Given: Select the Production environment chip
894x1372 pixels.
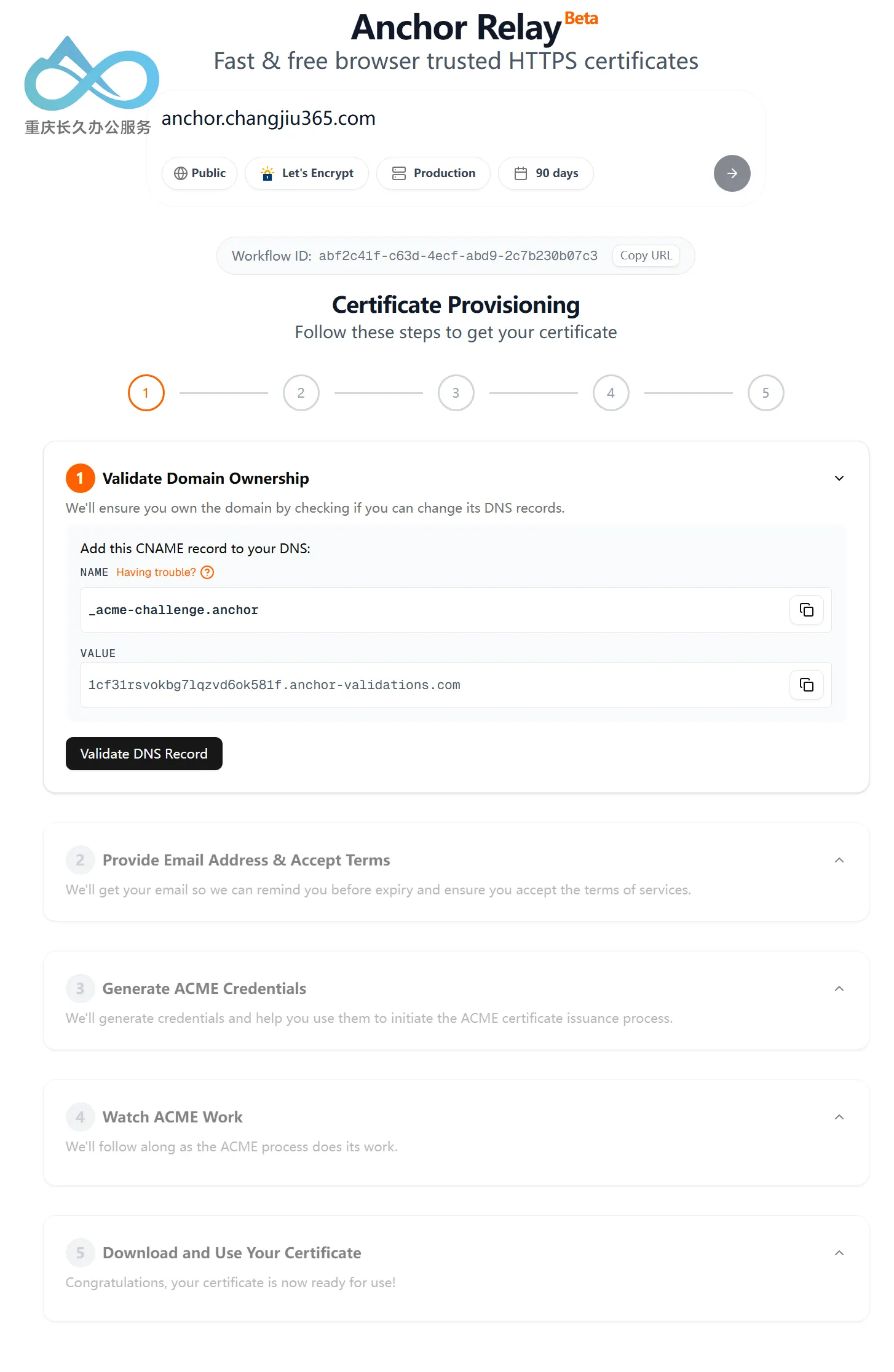Looking at the screenshot, I should [x=433, y=173].
